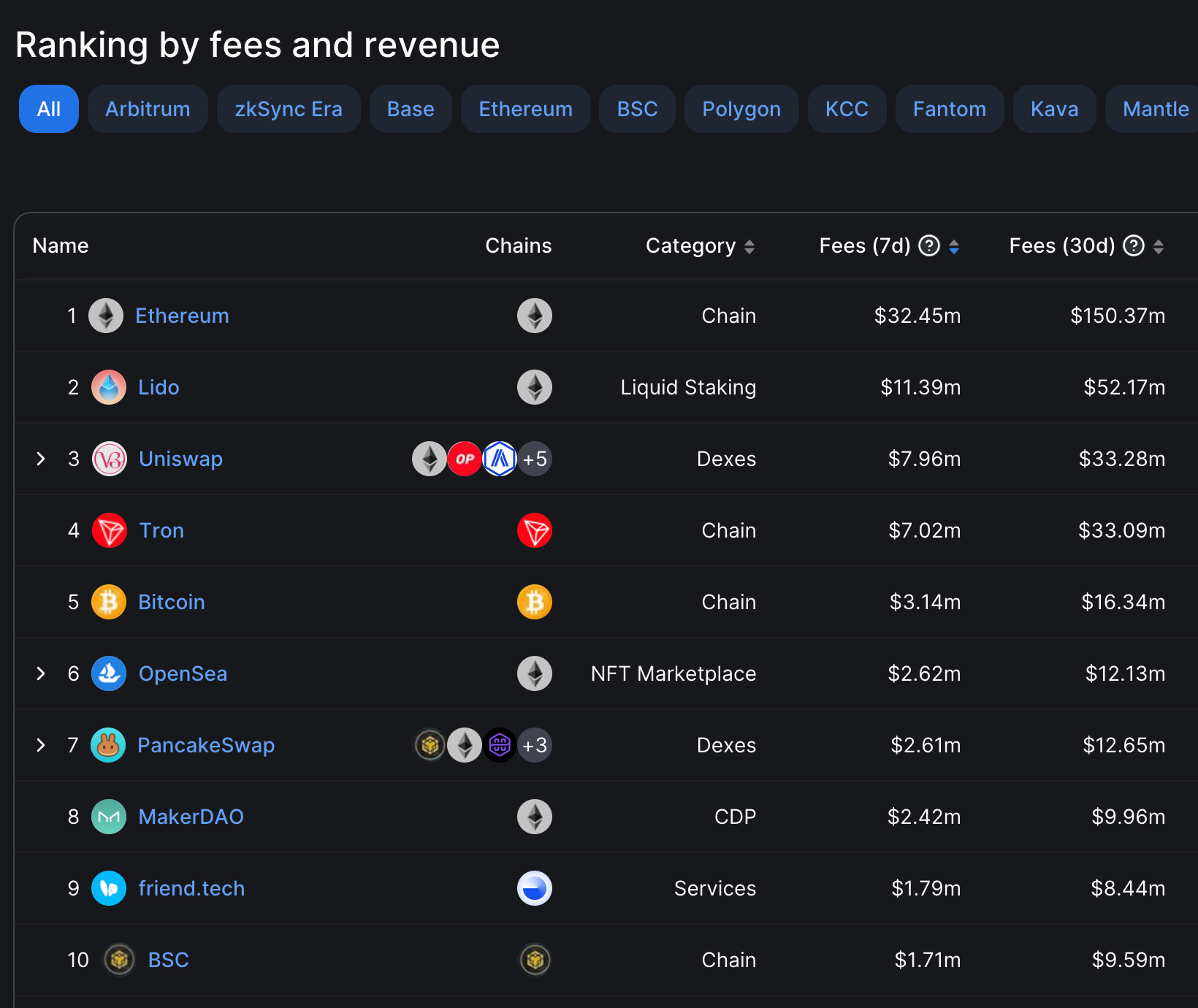Click the Fees (7d) help question mark icon
Image resolution: width=1198 pixels, height=1008 pixels.
[929, 246]
